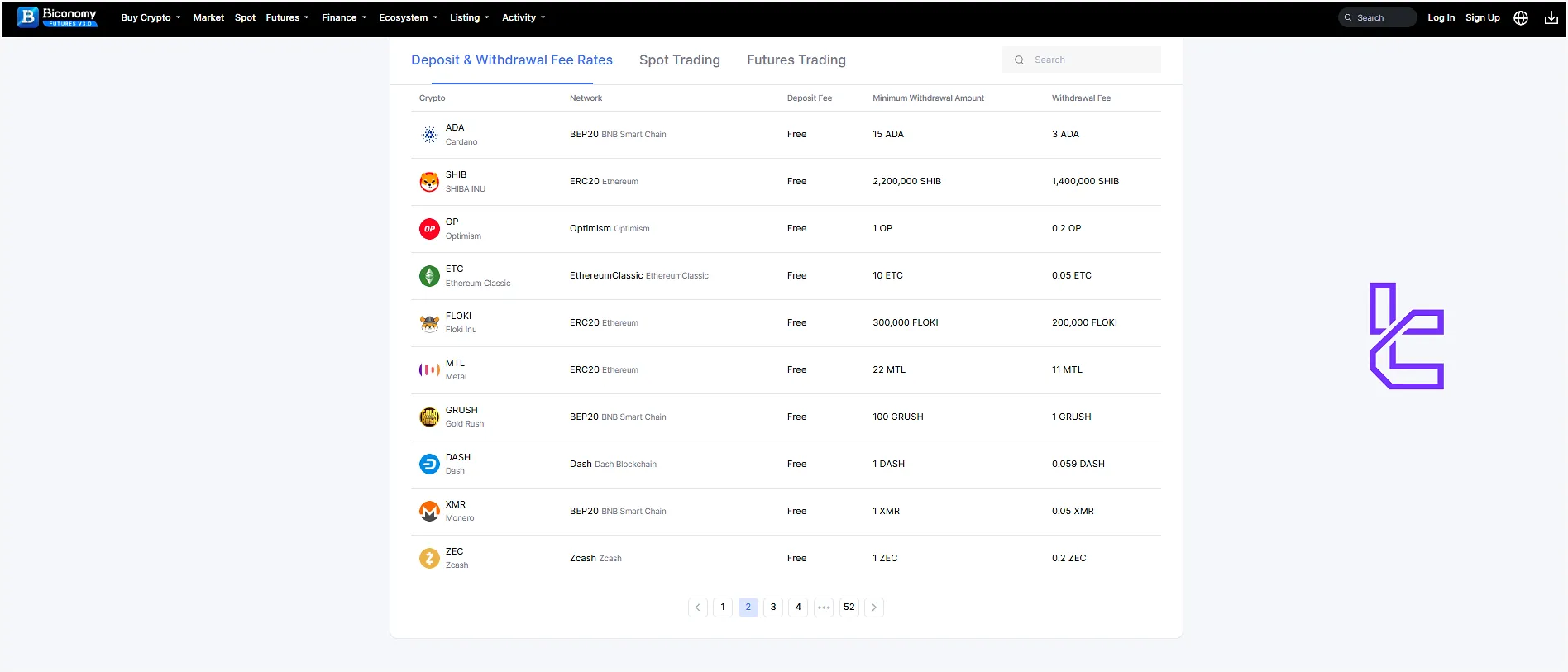Open the Finance dropdown menu

344,18
